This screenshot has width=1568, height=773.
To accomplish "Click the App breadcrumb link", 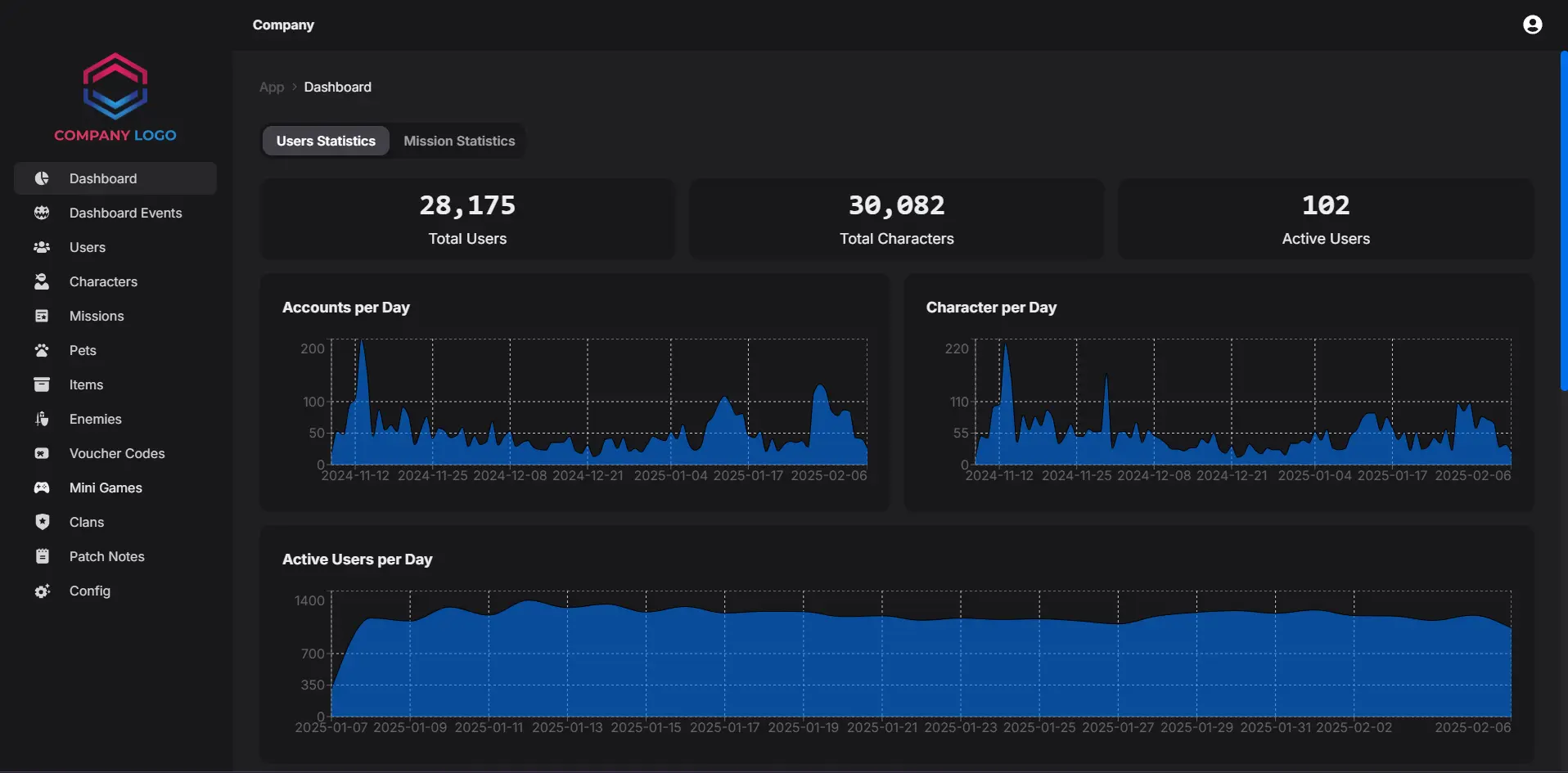I will (272, 87).
